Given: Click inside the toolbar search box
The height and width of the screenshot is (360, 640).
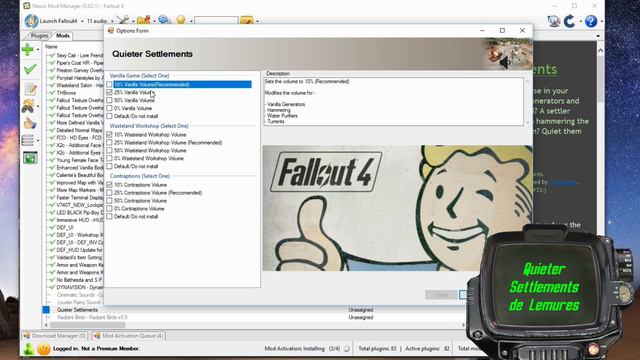Looking at the screenshot, I should 216,20.
